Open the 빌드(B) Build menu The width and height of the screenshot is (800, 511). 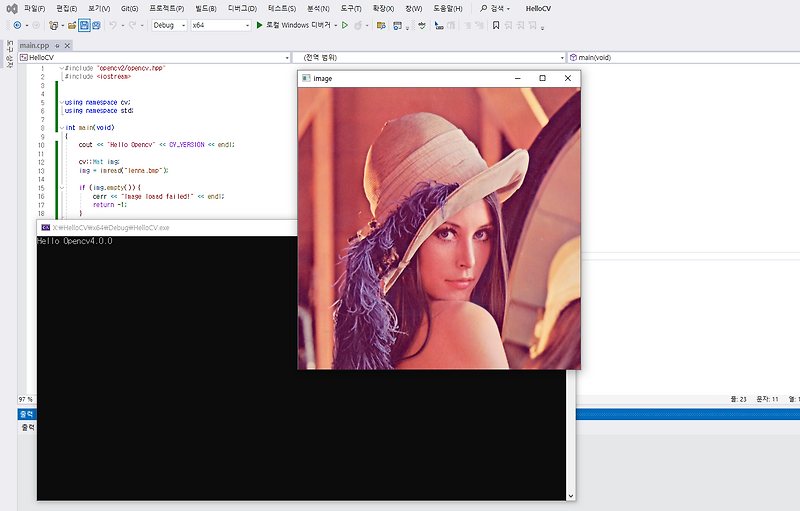click(206, 9)
